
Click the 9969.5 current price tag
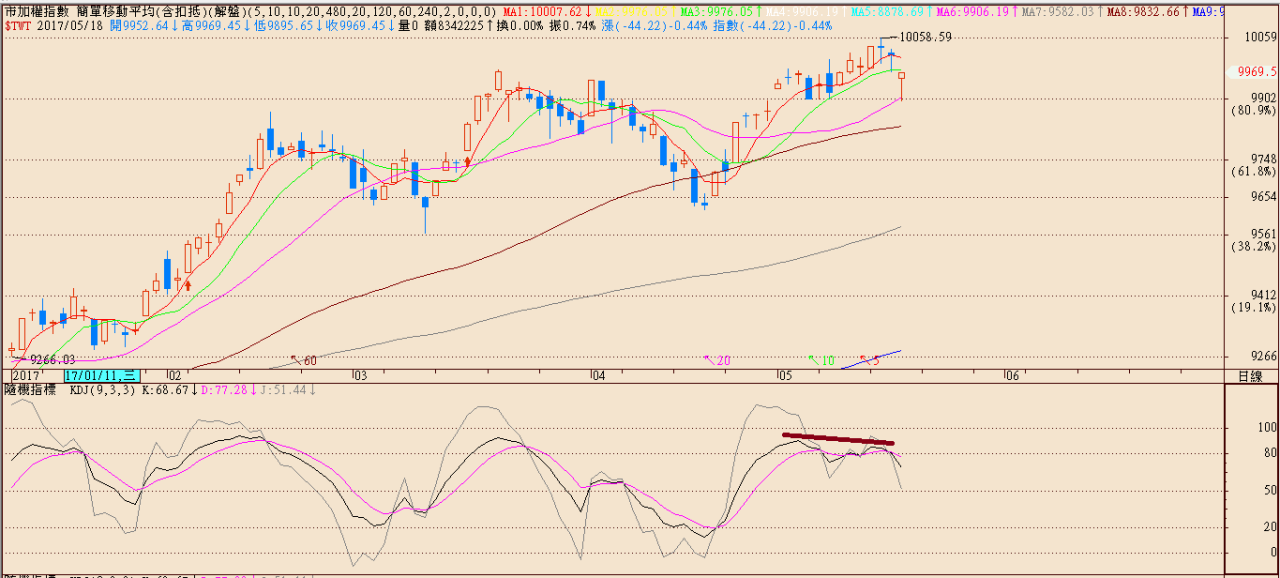[x=1256, y=71]
